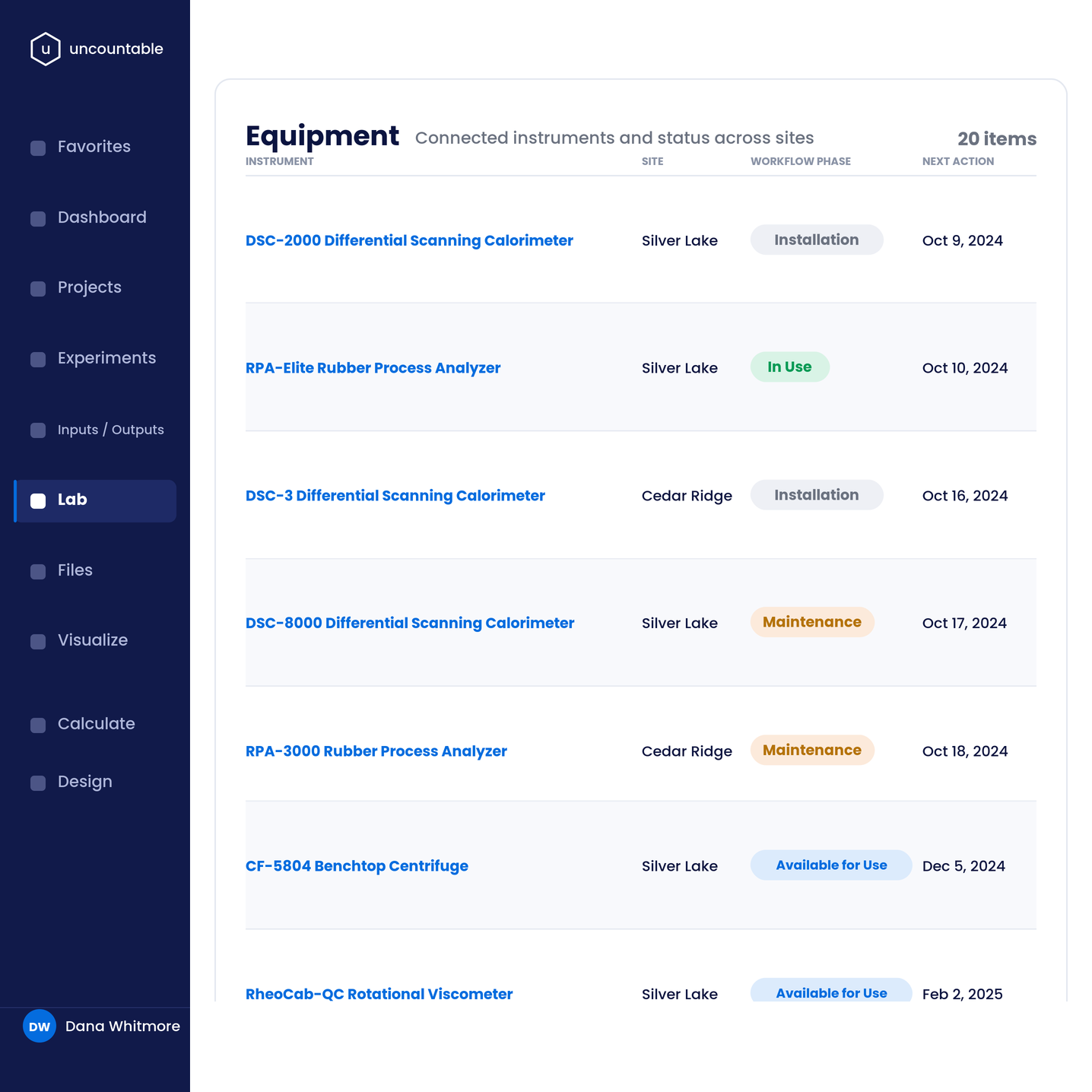
Task: Open RPA-Elite Rubber Process Analyzer link
Action: 373,368
